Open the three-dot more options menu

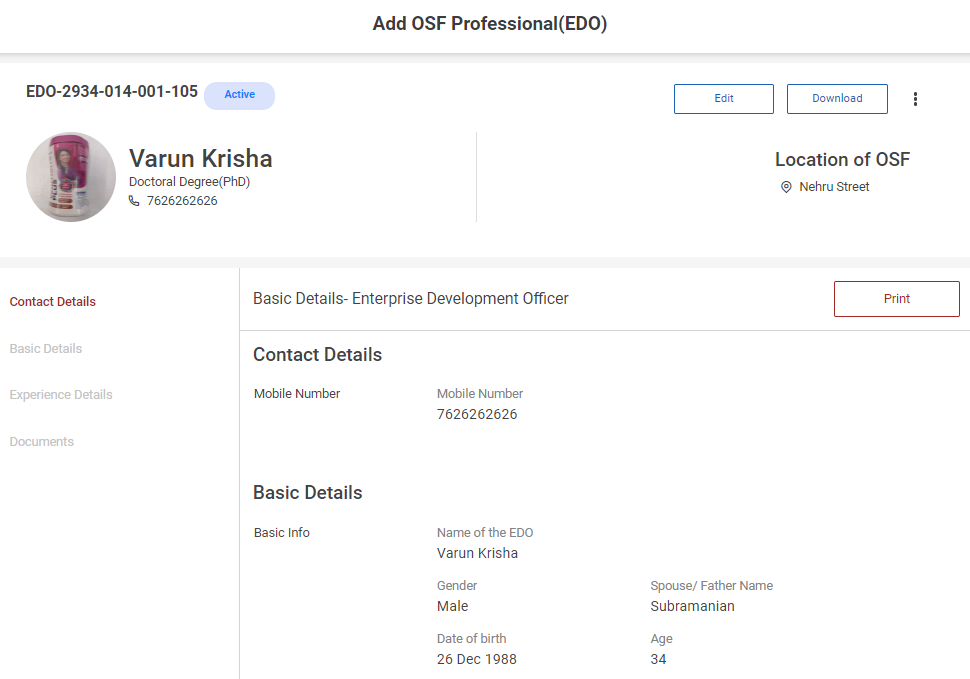click(915, 99)
